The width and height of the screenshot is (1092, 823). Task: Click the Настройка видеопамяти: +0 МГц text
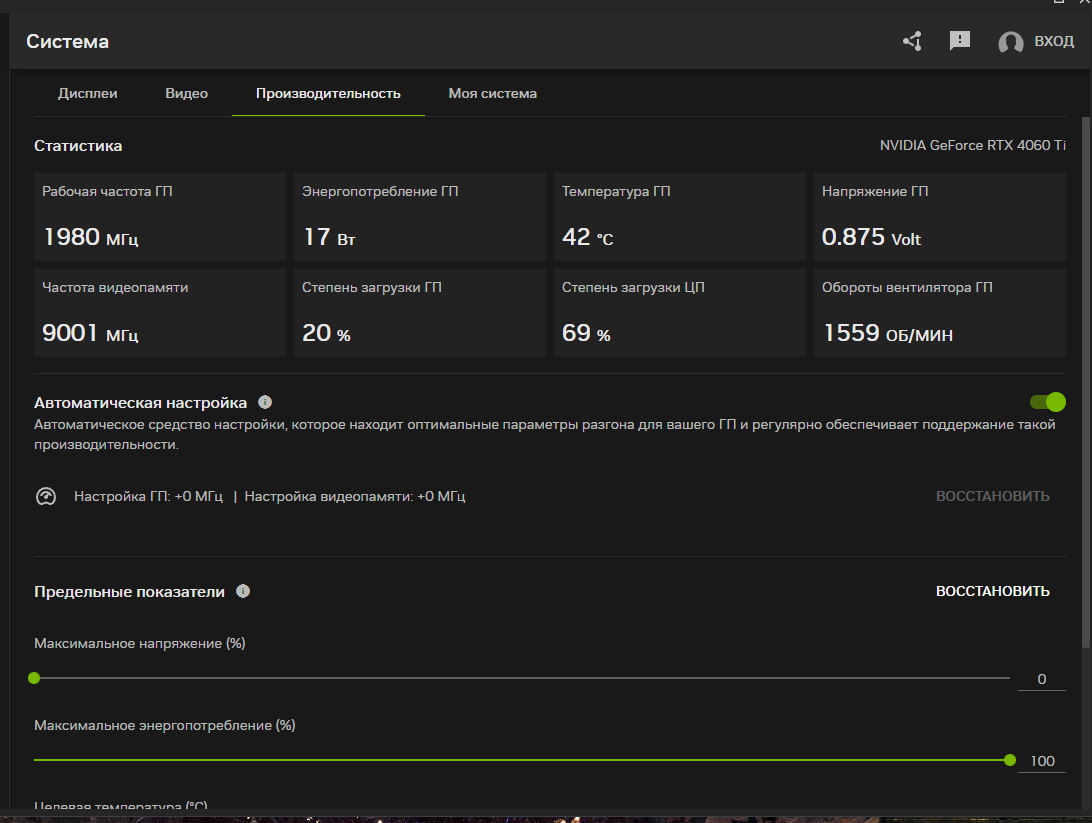click(354, 496)
